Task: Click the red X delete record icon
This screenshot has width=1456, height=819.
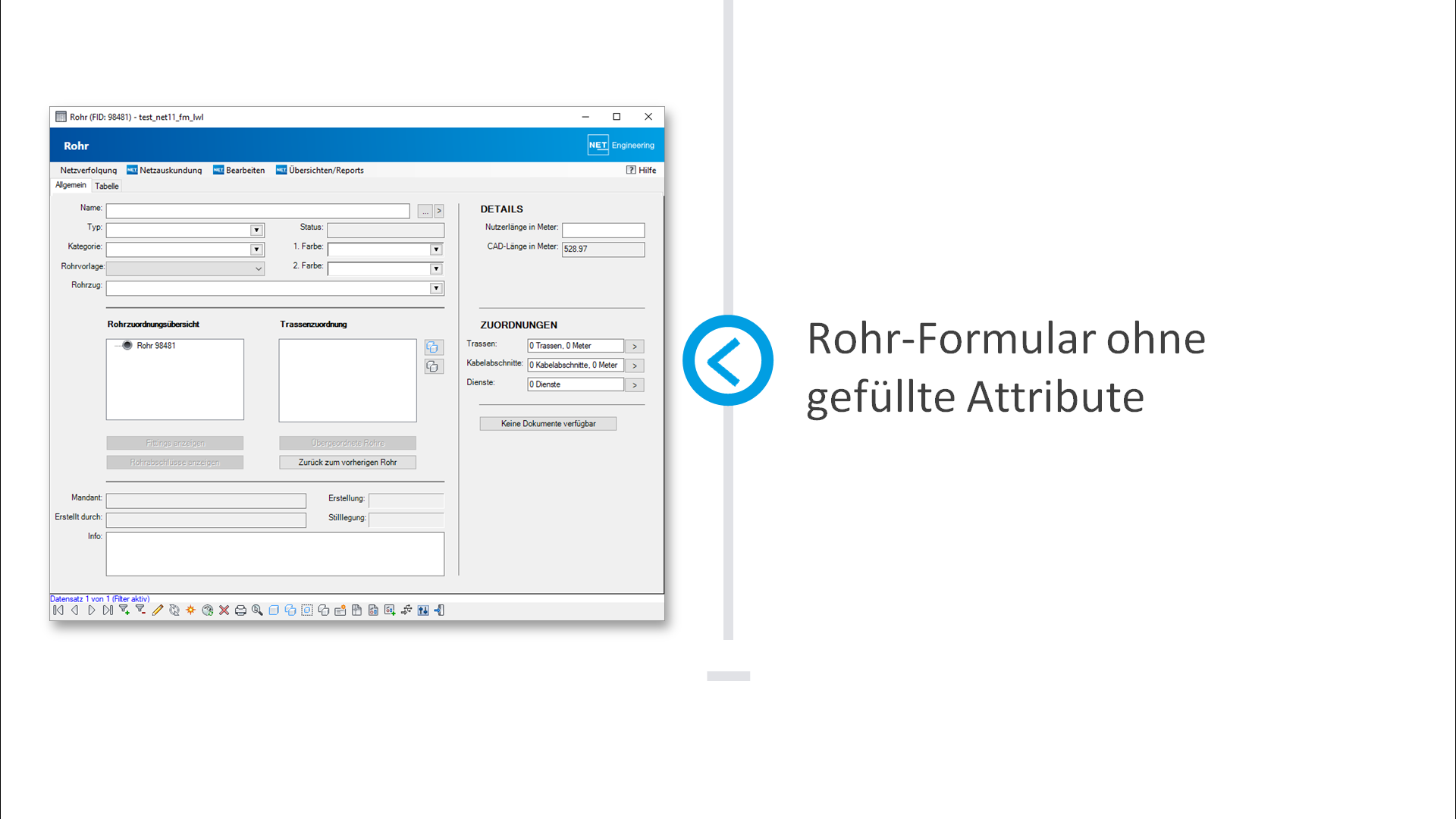Action: click(224, 610)
